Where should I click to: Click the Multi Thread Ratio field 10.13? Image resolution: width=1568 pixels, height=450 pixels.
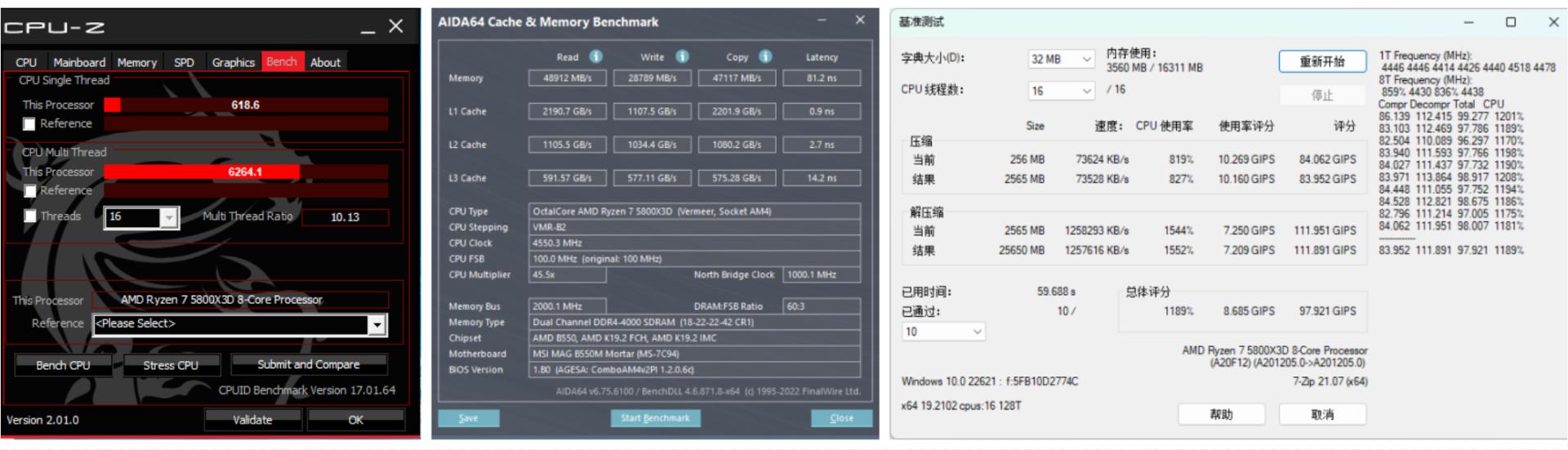[x=345, y=217]
